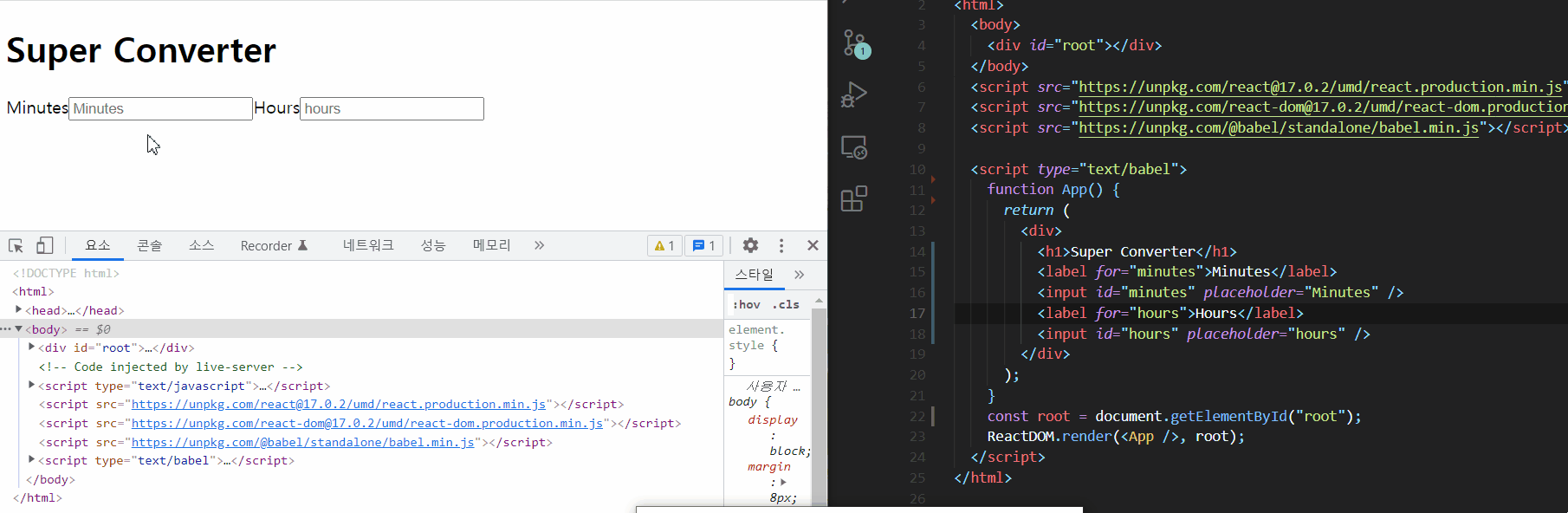Open DevTools three-dot customize menu
The height and width of the screenshot is (513, 1568).
[x=781, y=245]
